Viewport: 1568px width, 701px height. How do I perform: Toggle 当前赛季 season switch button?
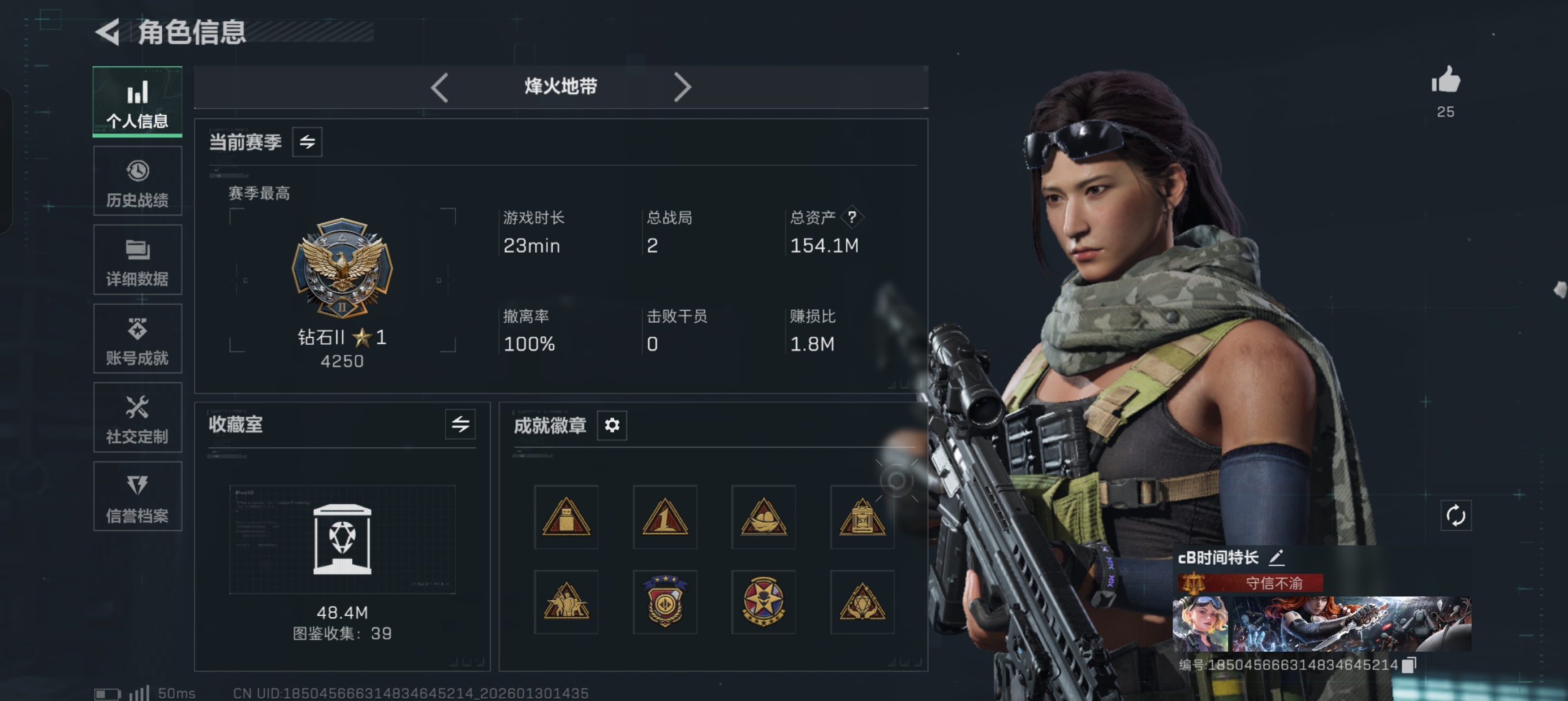(307, 142)
